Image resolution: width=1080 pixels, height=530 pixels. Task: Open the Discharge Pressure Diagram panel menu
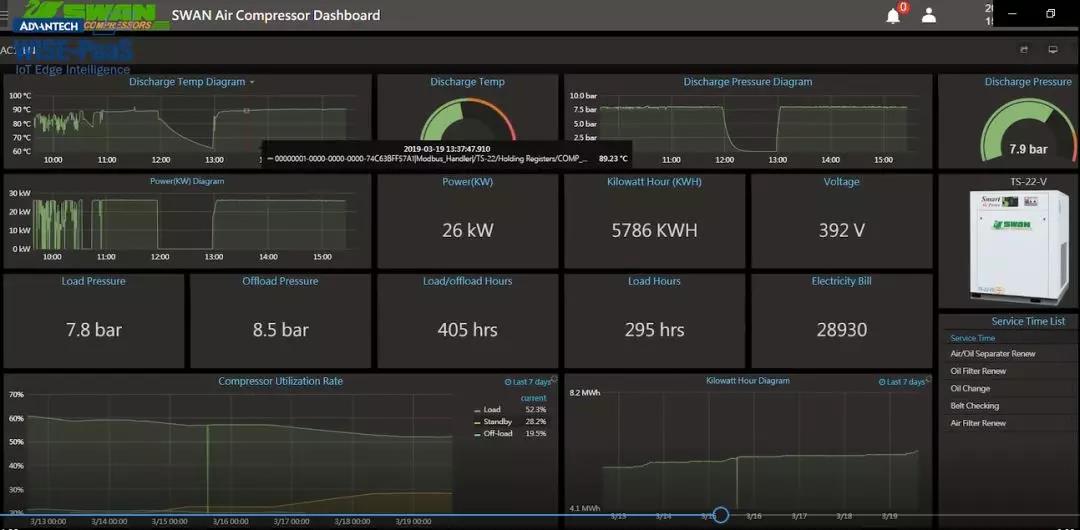[x=747, y=82]
